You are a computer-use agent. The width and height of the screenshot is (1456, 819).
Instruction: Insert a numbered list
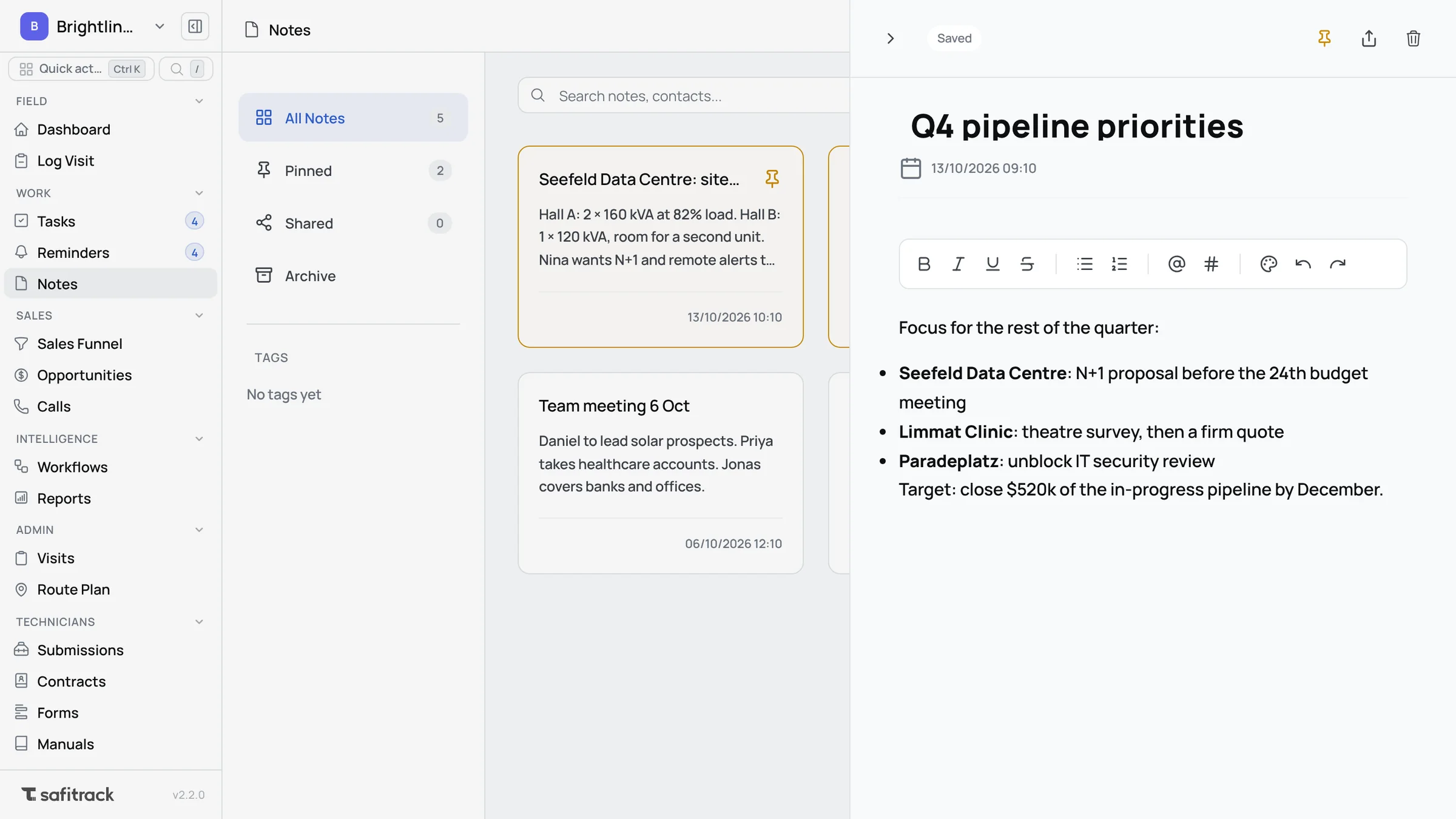pyautogui.click(x=1119, y=264)
